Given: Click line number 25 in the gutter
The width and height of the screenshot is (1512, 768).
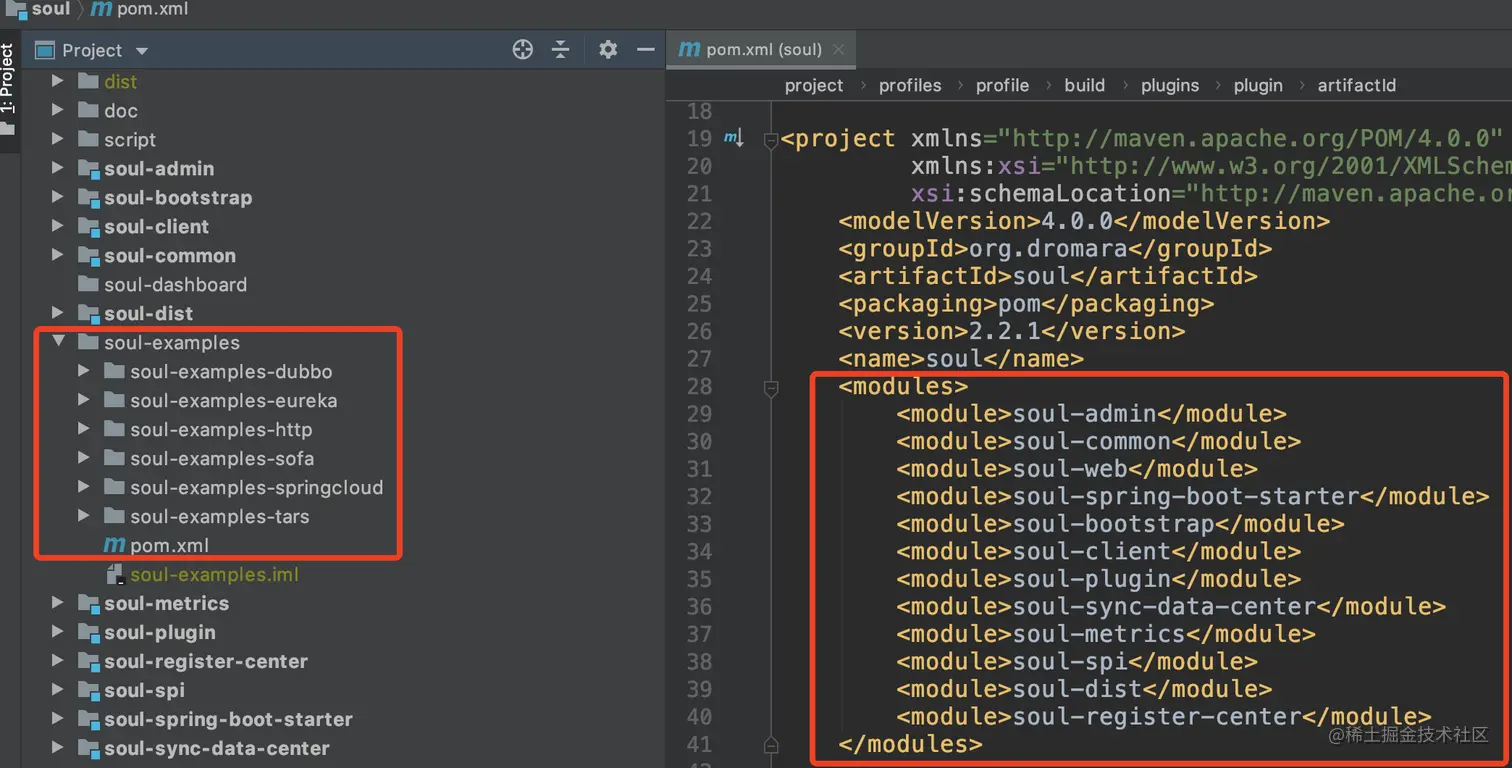Looking at the screenshot, I should point(699,304).
